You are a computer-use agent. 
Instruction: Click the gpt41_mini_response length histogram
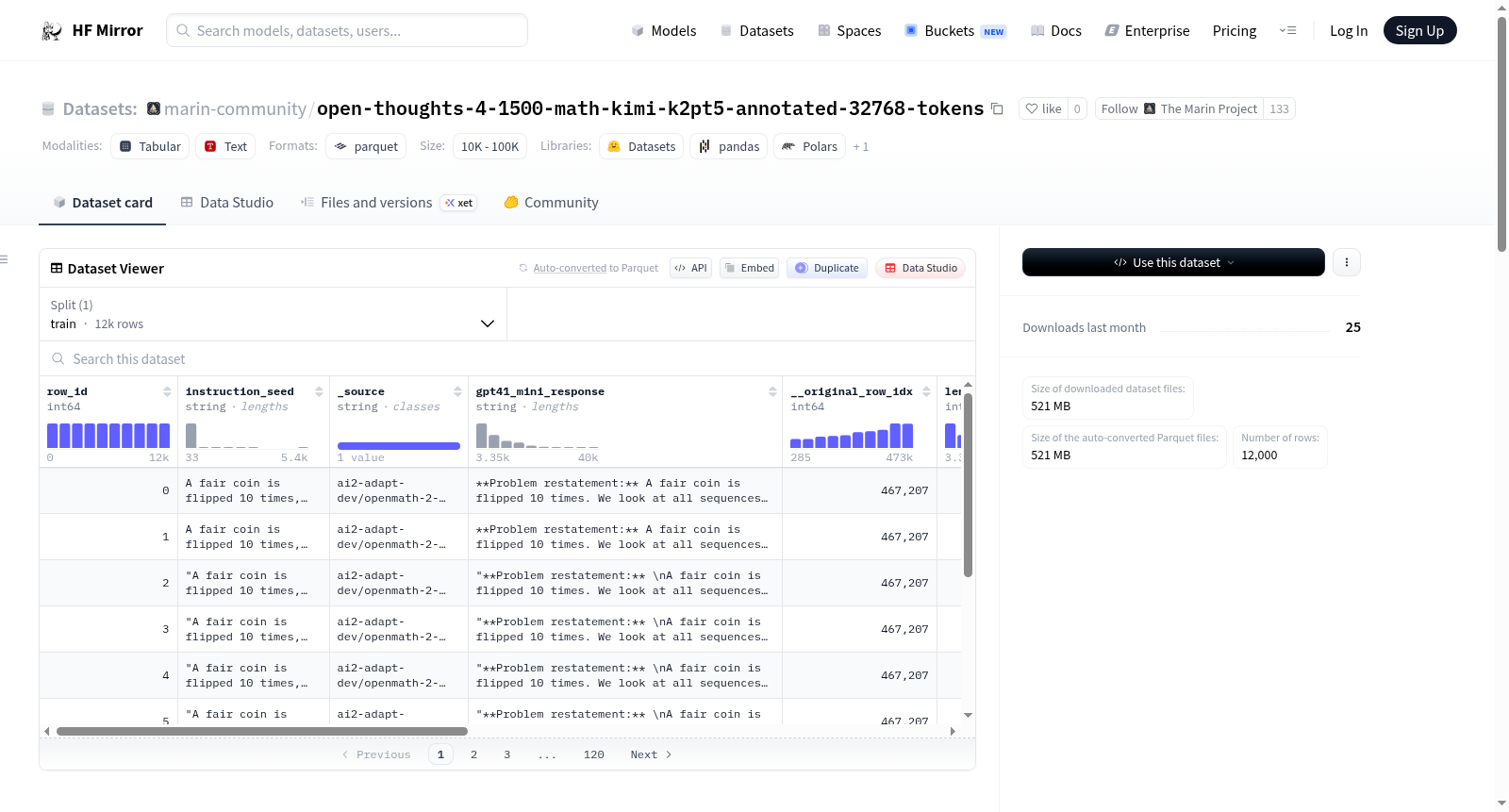pos(537,436)
